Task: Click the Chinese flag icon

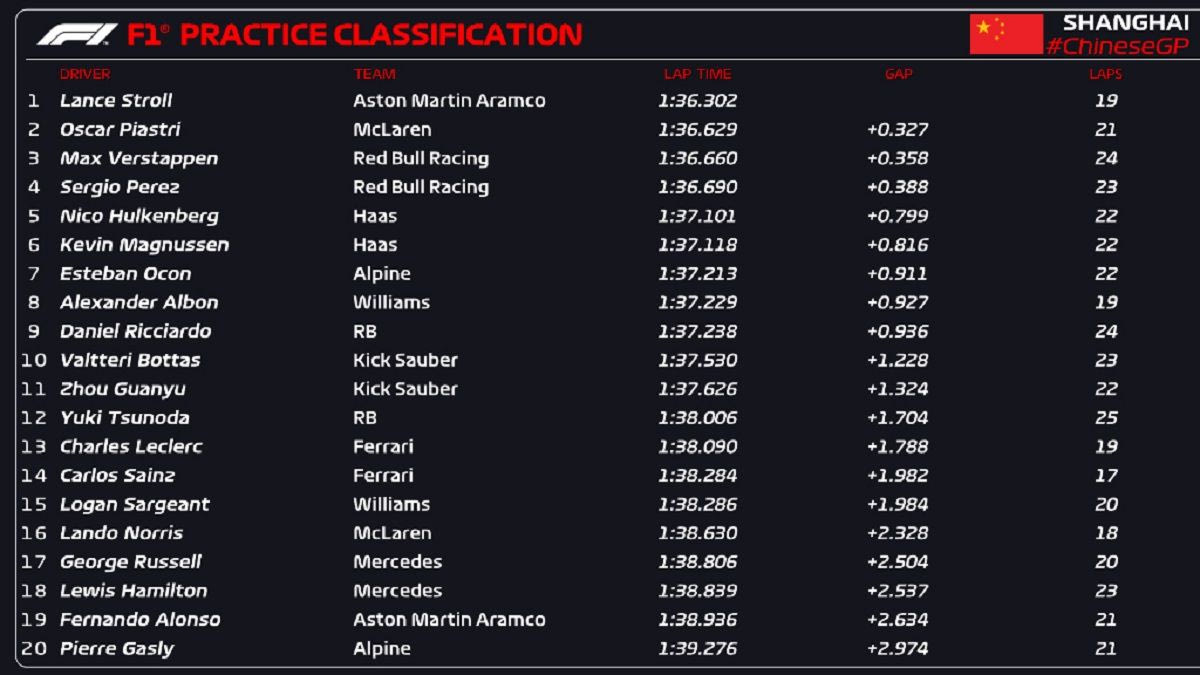Action: (1005, 33)
